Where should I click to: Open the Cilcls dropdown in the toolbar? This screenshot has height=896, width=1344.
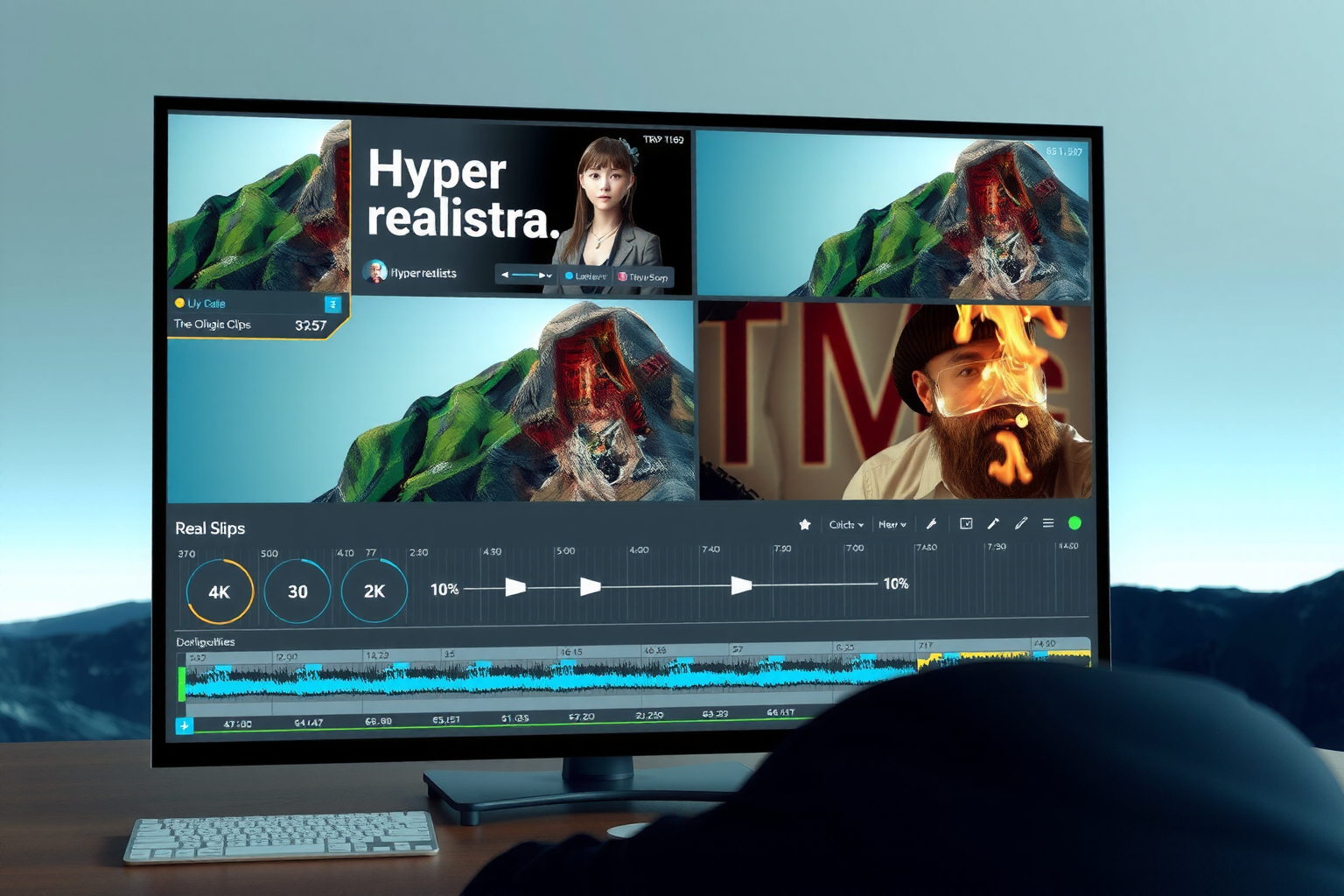coord(845,524)
